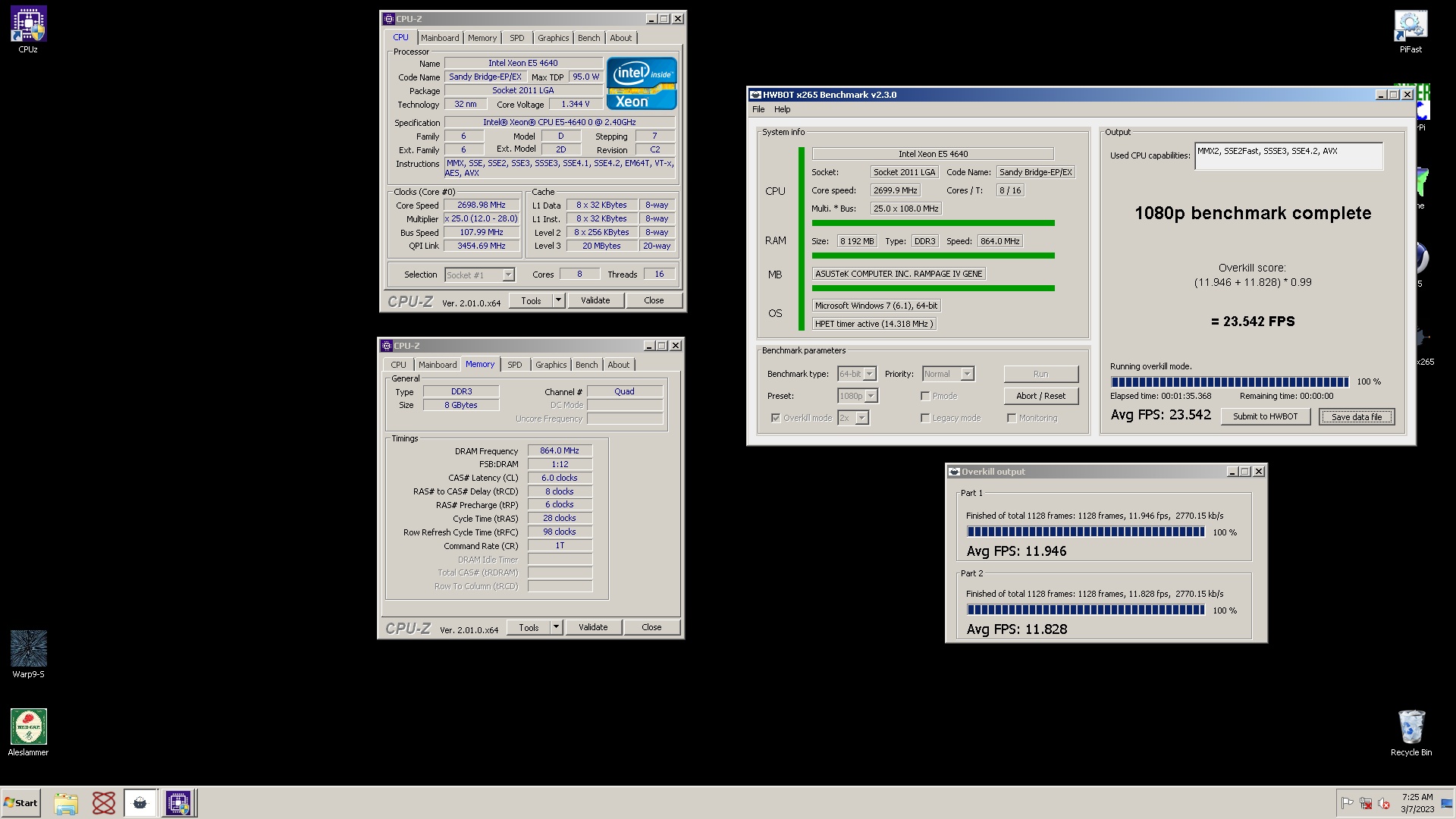The height and width of the screenshot is (819, 1456).
Task: Open the Help menu in HWBOT x265
Action: pyautogui.click(x=782, y=109)
